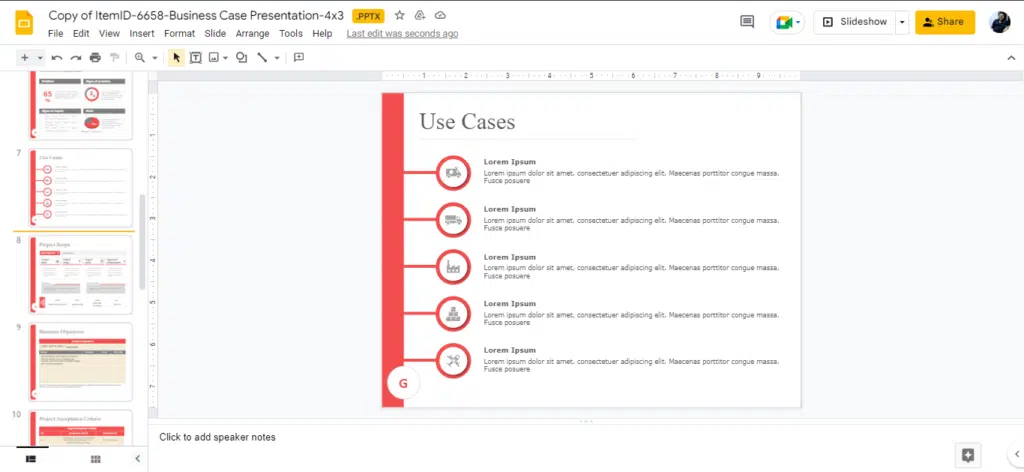Add a comment using the toolbar icon
Screen dimensions: 1024x472
pyautogui.click(x=298, y=58)
